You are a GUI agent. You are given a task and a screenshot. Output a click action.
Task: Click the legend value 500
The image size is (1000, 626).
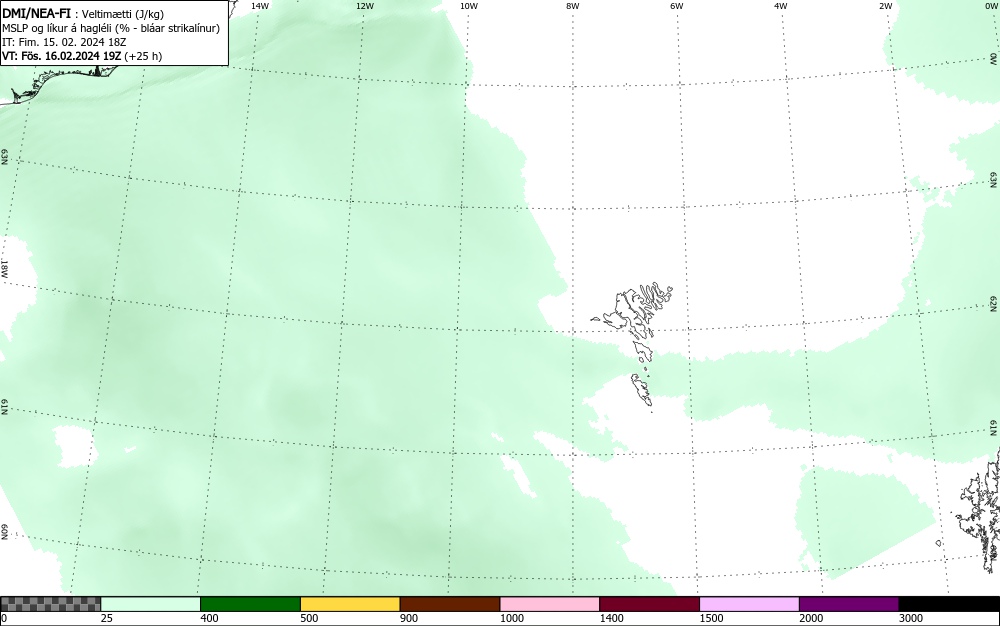click(x=309, y=618)
